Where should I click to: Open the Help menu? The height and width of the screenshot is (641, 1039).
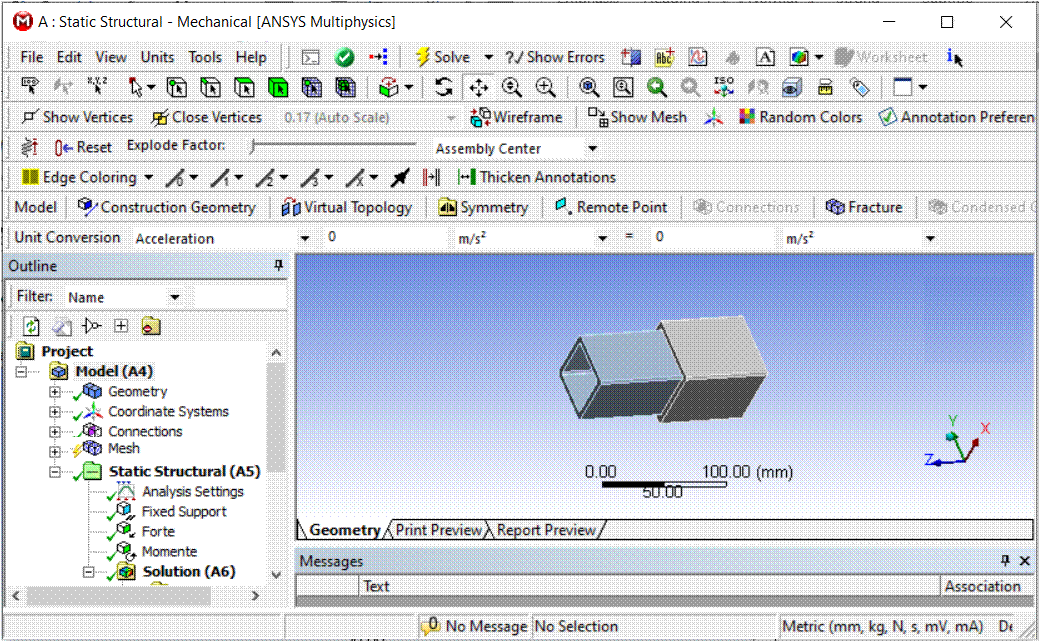(251, 58)
